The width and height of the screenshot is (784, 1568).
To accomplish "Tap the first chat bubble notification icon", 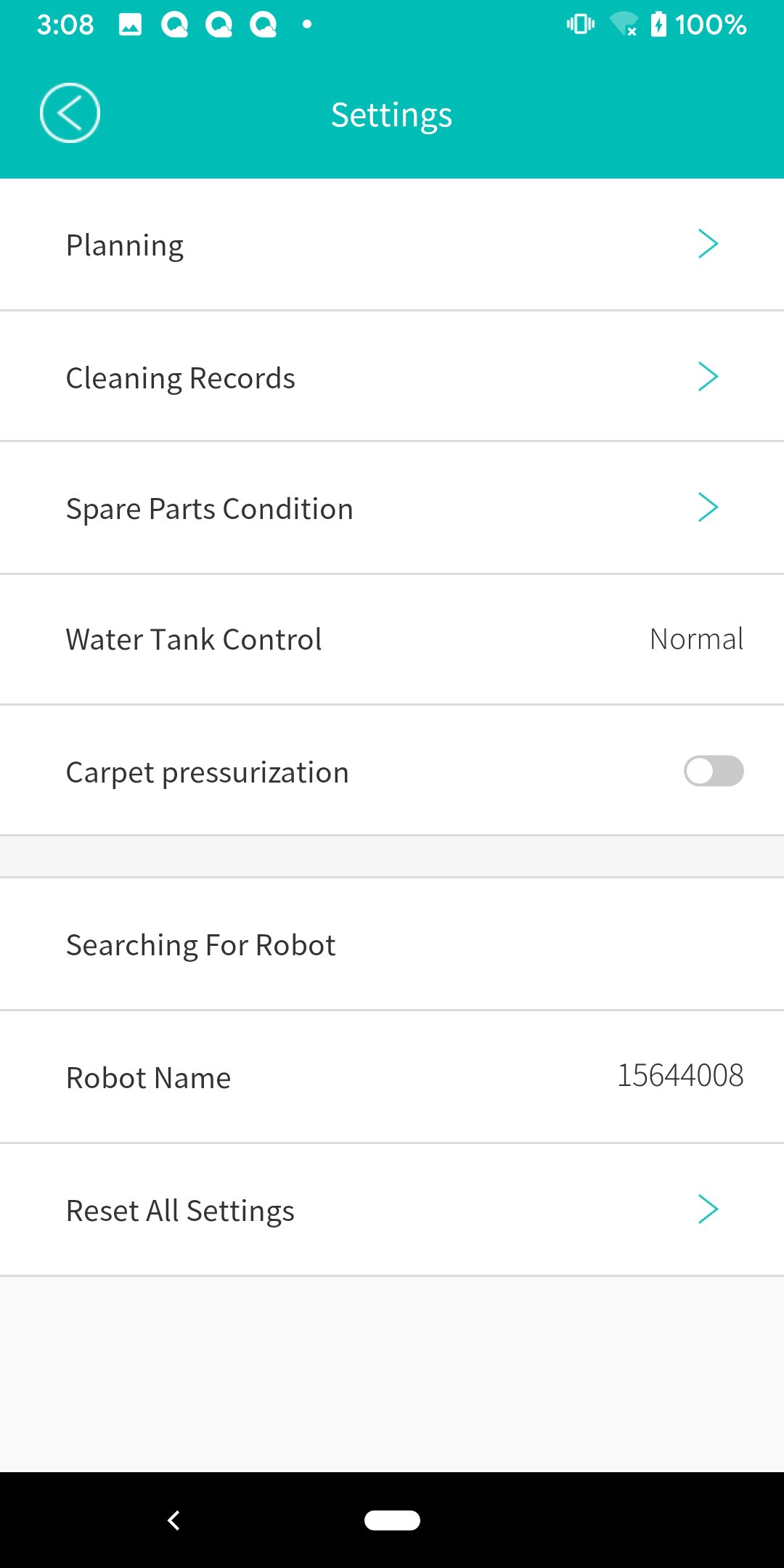I will pos(174,25).
